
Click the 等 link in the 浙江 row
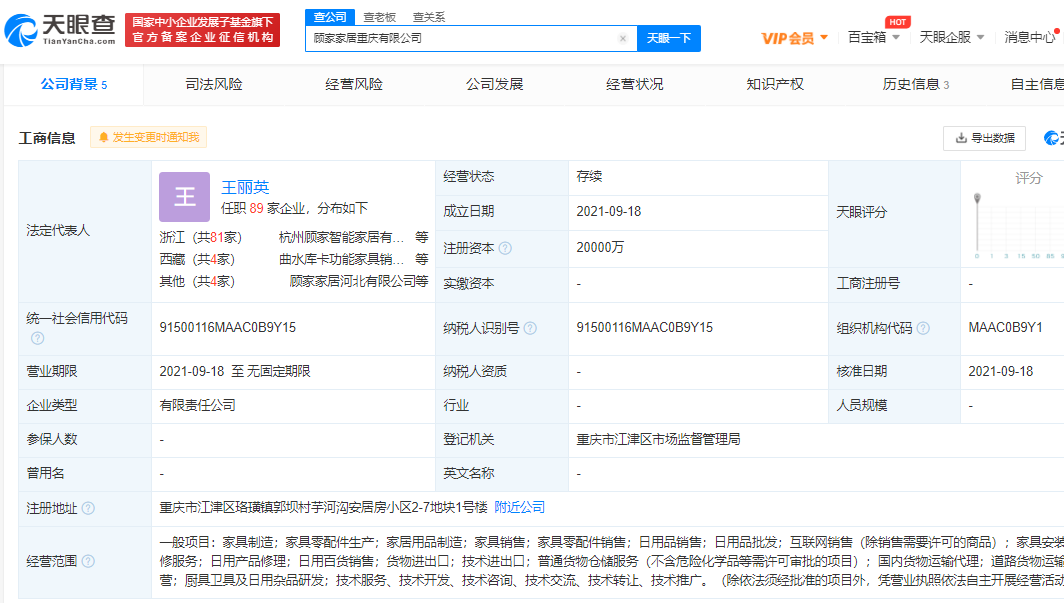point(421,237)
